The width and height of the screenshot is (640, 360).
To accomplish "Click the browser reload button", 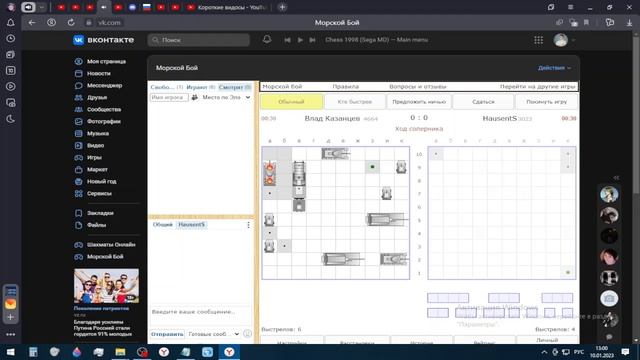I will click(x=71, y=22).
